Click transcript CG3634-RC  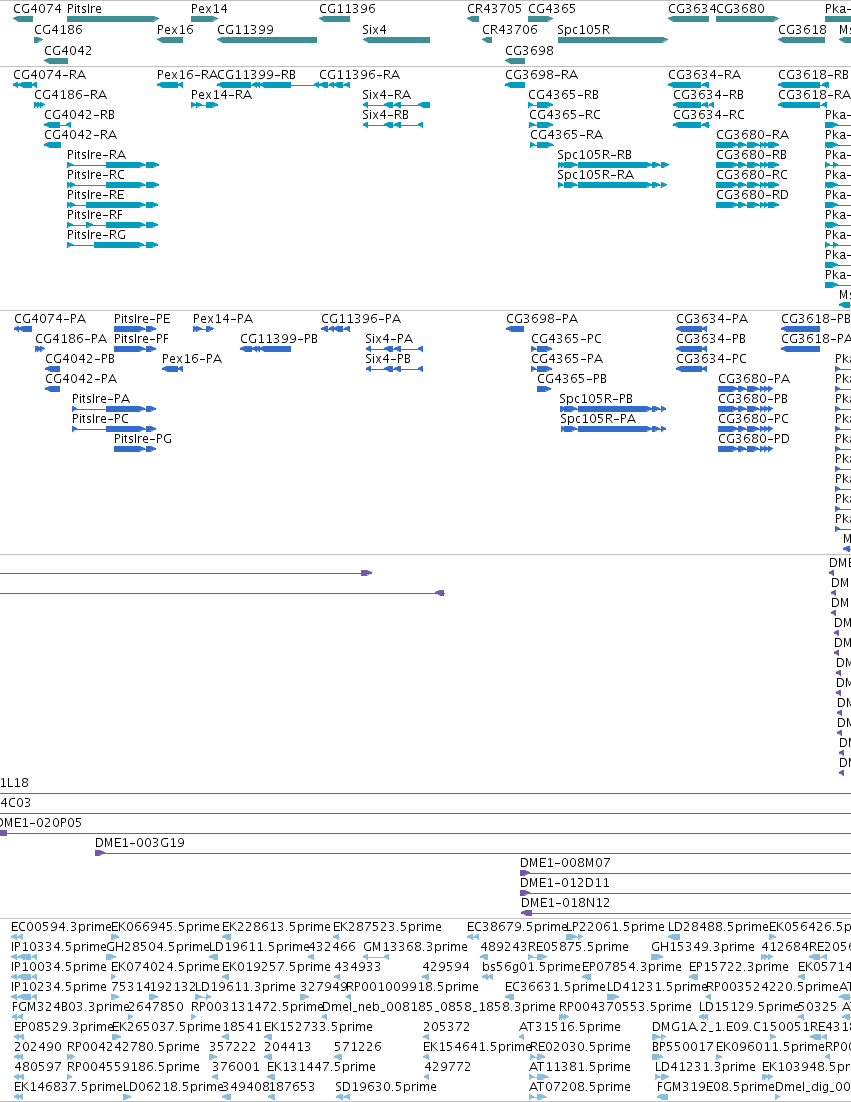pos(709,115)
